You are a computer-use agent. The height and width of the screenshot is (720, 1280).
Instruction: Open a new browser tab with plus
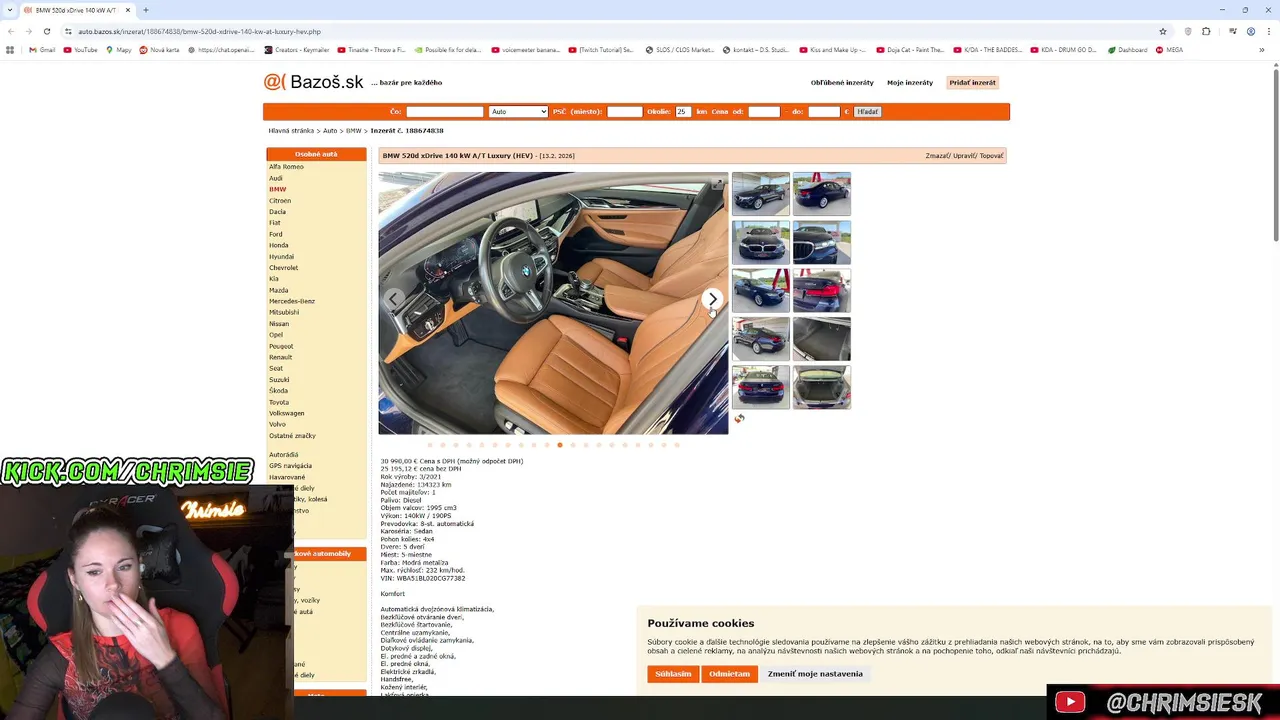pos(146,10)
